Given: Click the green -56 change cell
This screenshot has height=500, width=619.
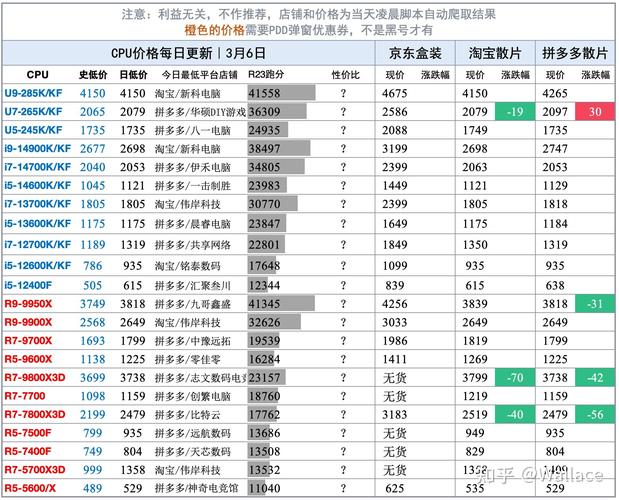Looking at the screenshot, I should coord(595,415).
